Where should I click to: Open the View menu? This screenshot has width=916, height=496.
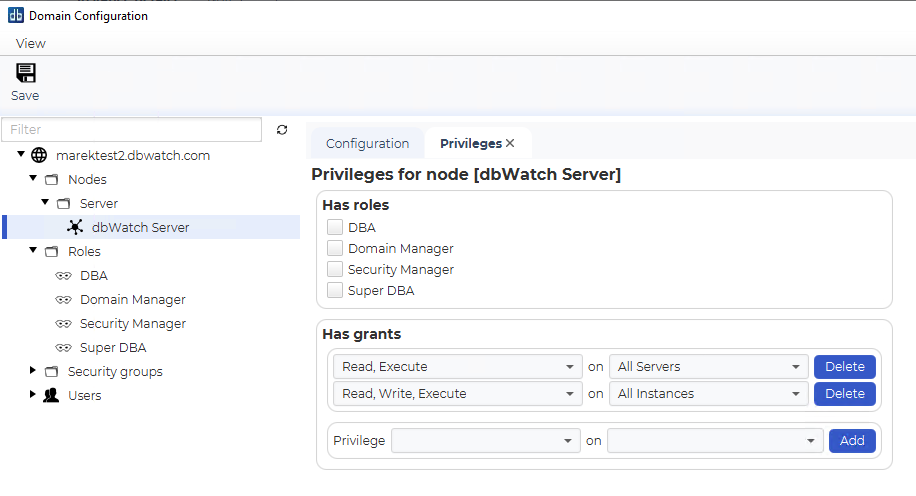click(30, 43)
